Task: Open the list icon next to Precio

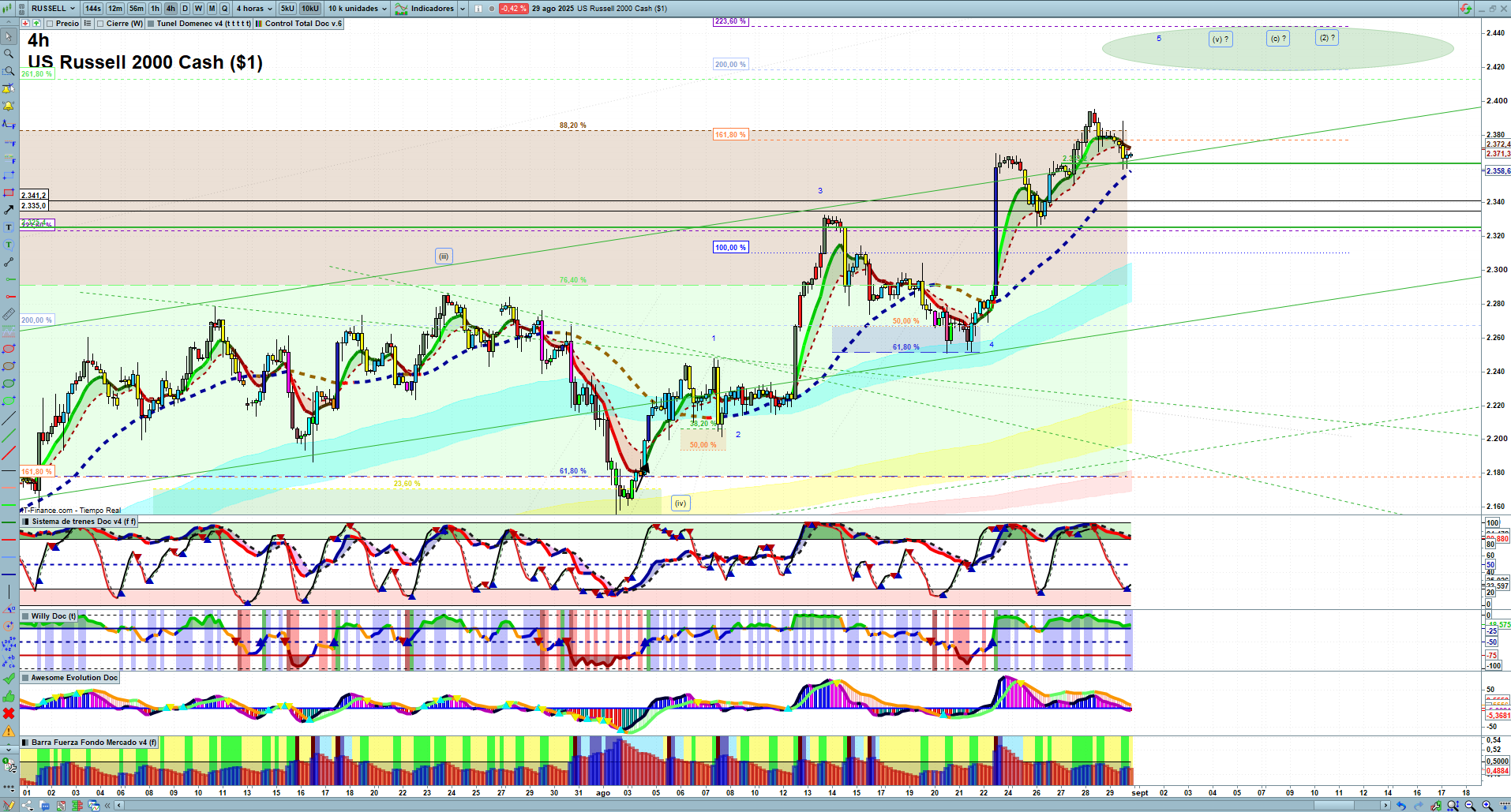Action: [88, 24]
